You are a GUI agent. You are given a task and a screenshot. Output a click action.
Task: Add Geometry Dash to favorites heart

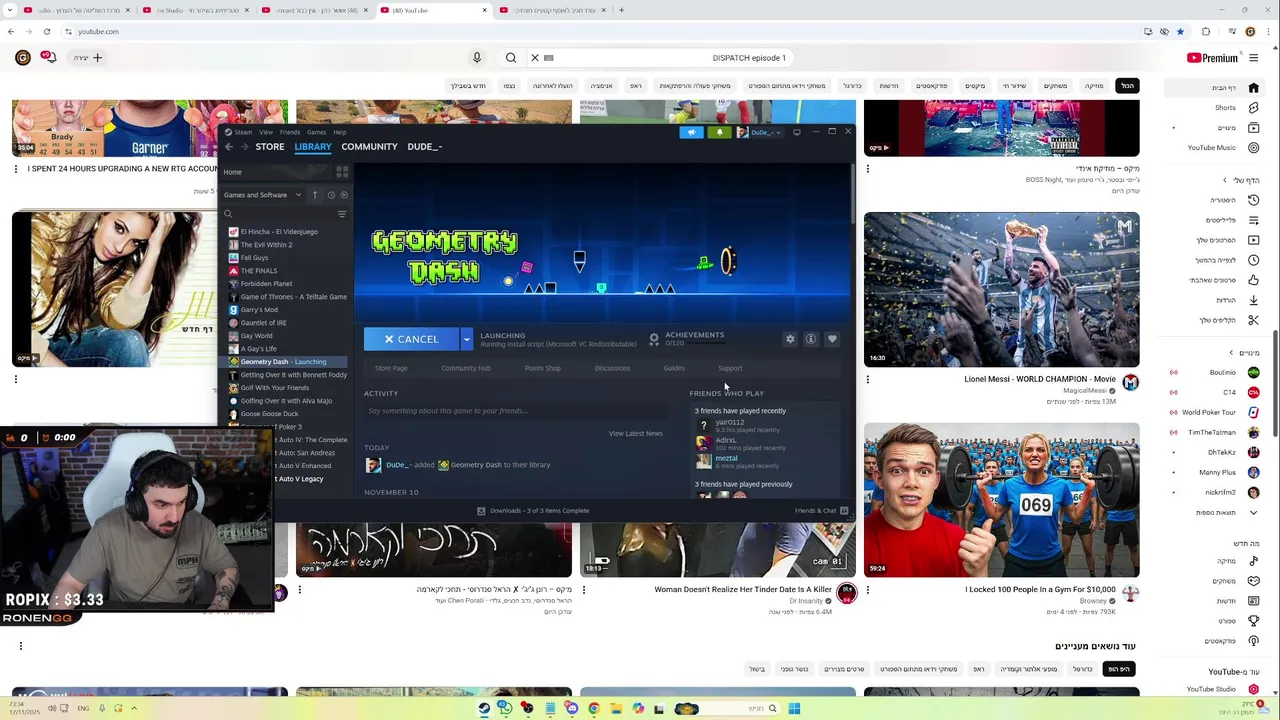832,339
